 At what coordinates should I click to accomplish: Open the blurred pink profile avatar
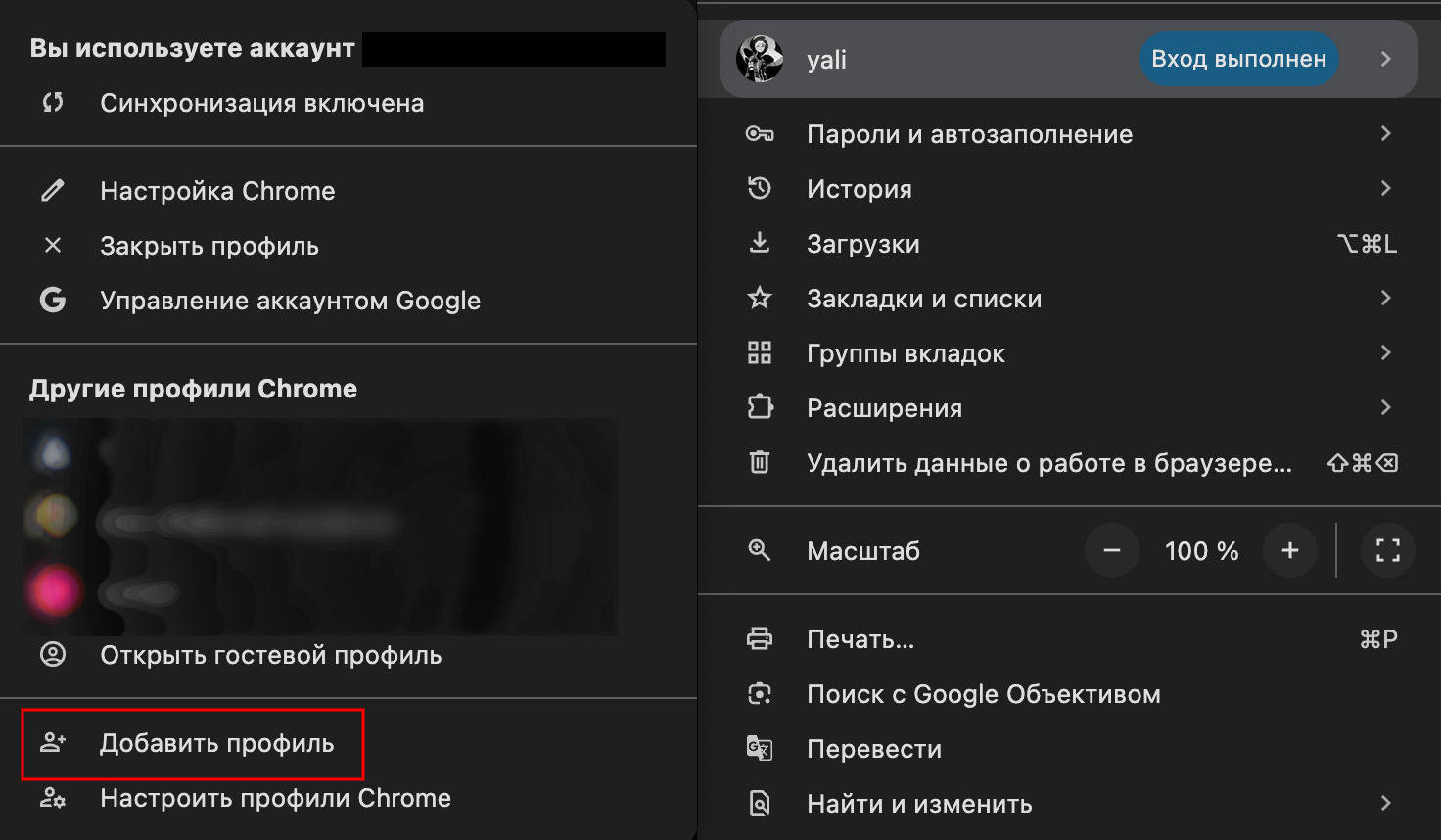tap(55, 590)
